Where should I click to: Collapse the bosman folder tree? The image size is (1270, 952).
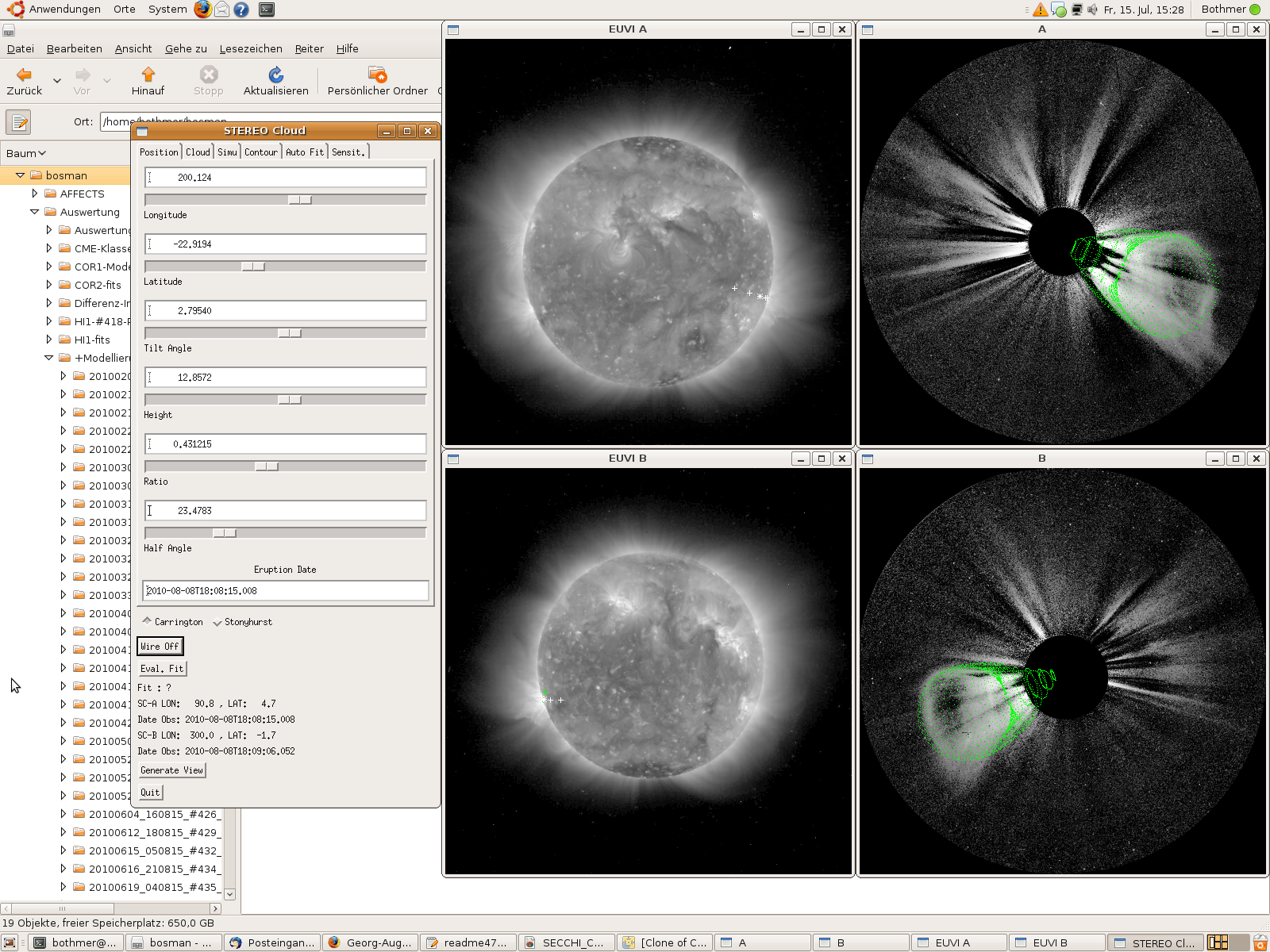[20, 175]
